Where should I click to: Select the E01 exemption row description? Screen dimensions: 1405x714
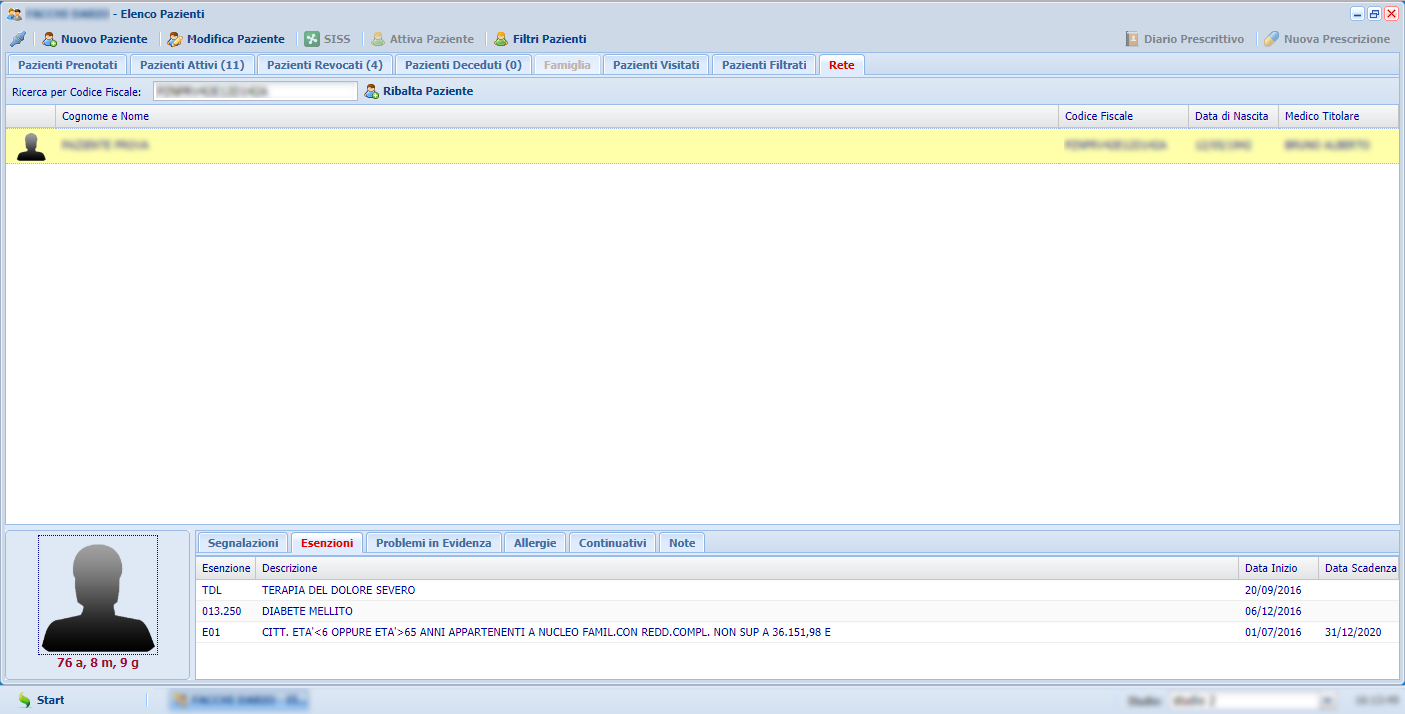pyautogui.click(x=546, y=632)
